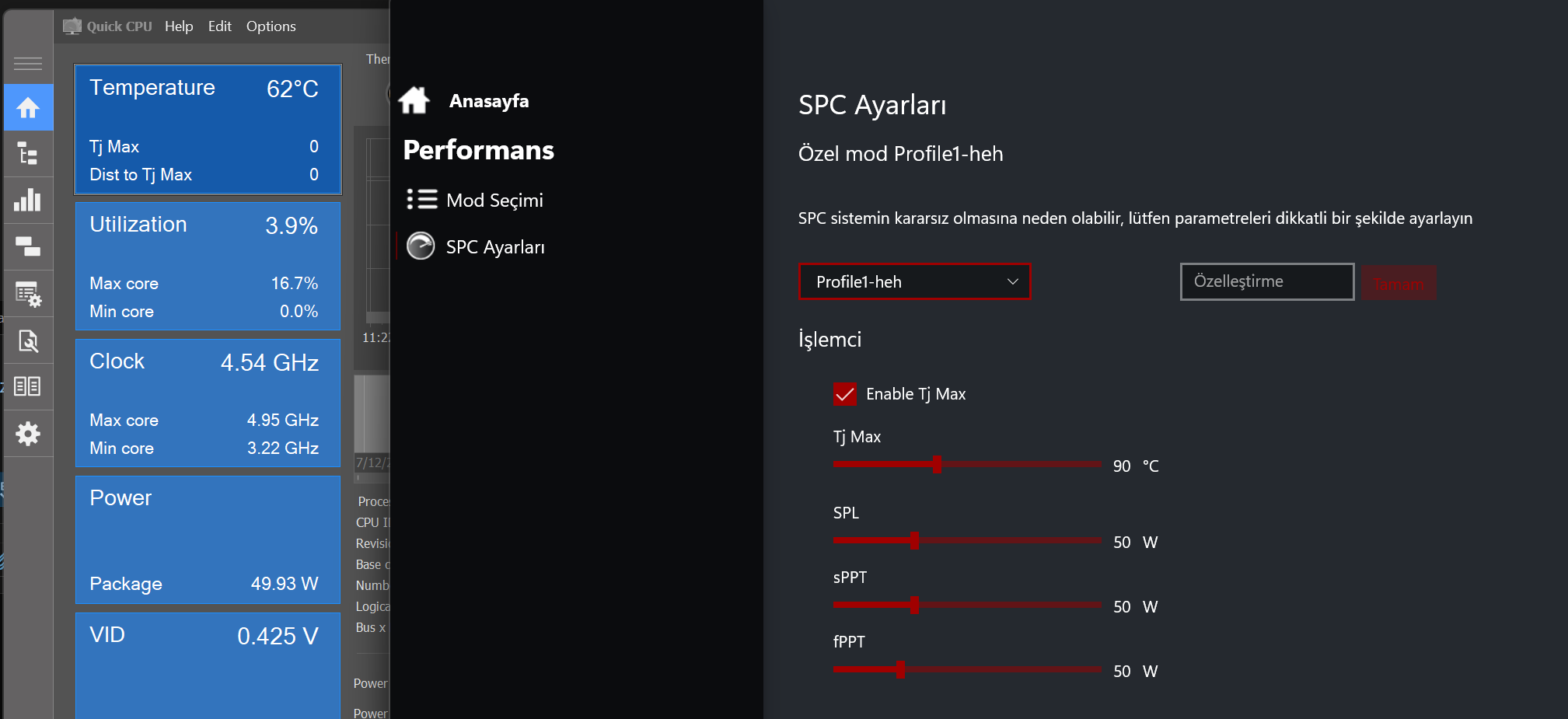1568x719 pixels.
Task: Select the Power Package tile
Action: [208, 540]
